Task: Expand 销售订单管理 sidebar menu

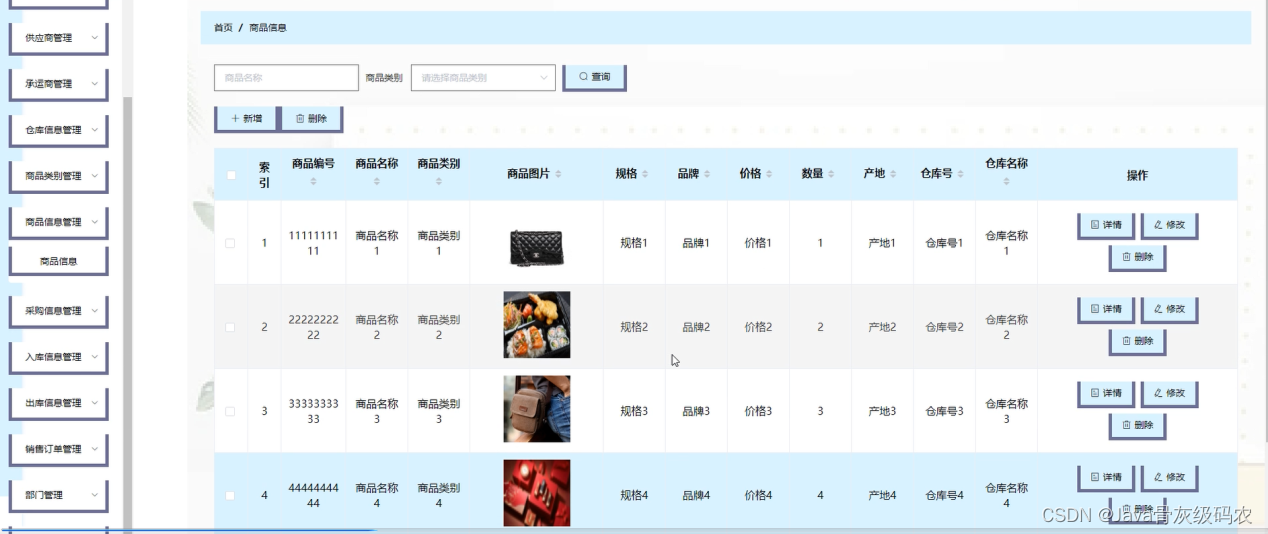Action: (58, 449)
